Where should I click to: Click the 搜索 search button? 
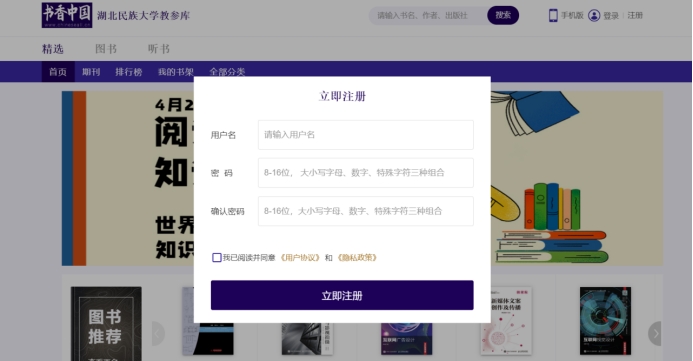[x=503, y=15]
